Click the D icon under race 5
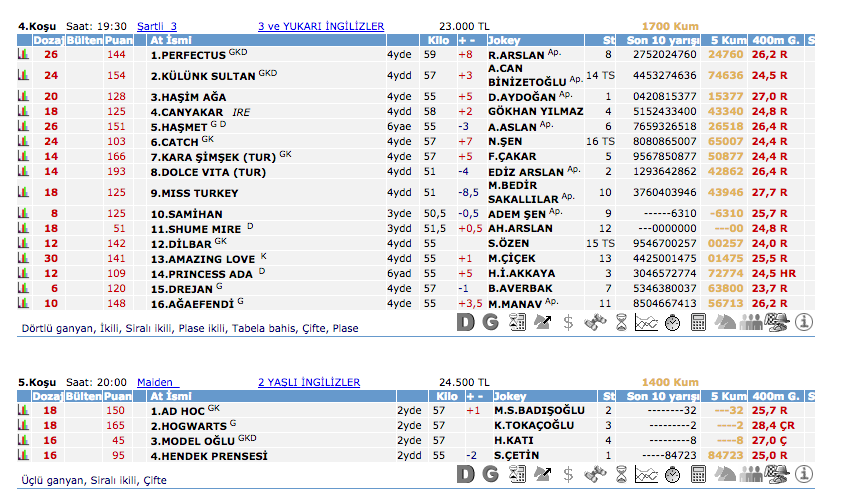844x503 pixels. [466, 474]
